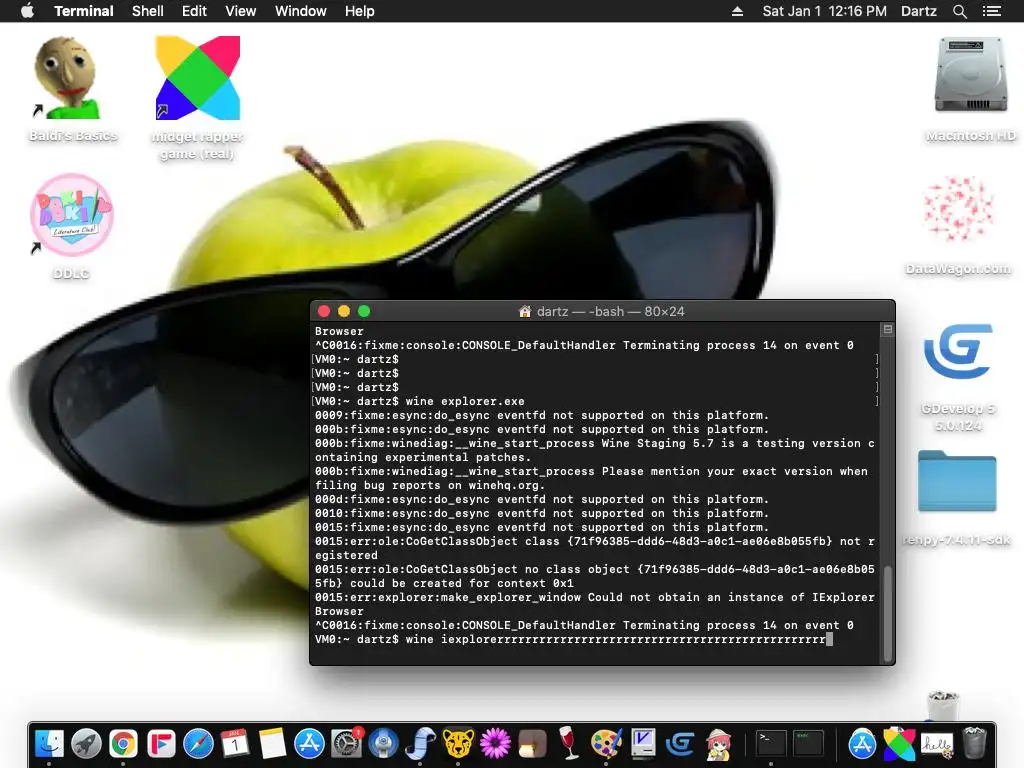Open the Terminal window thumbnail in dock
Image resolution: width=1024 pixels, height=768 pixels.
point(771,743)
